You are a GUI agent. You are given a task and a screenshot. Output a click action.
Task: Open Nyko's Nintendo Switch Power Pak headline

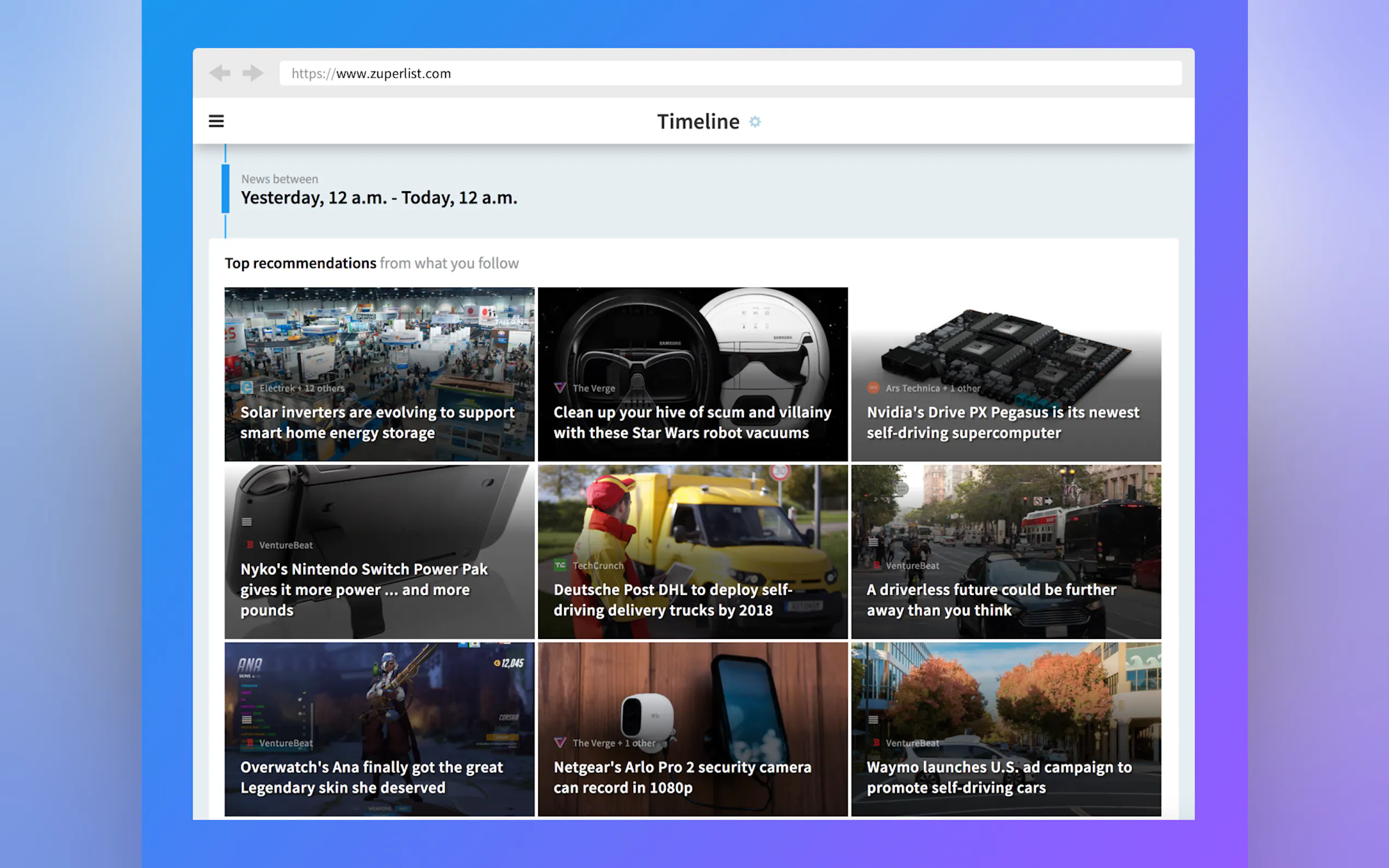tap(364, 589)
